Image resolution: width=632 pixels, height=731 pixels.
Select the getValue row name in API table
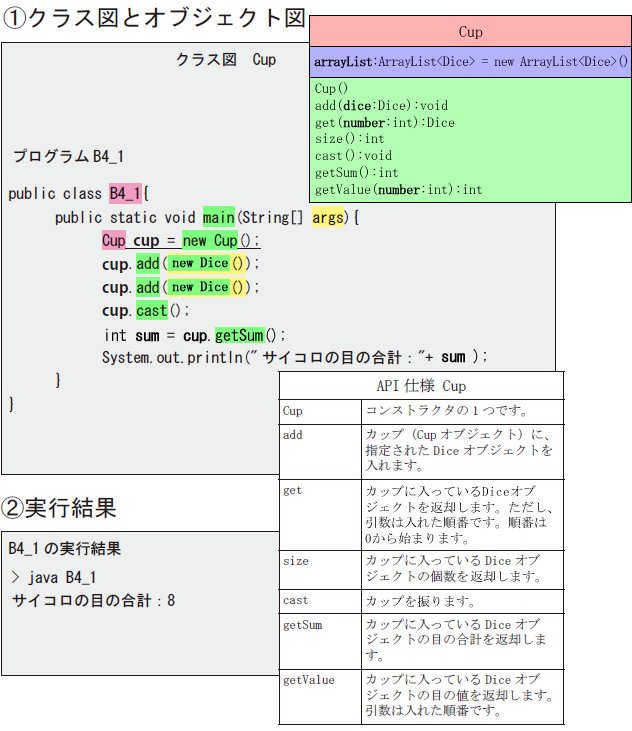click(308, 680)
